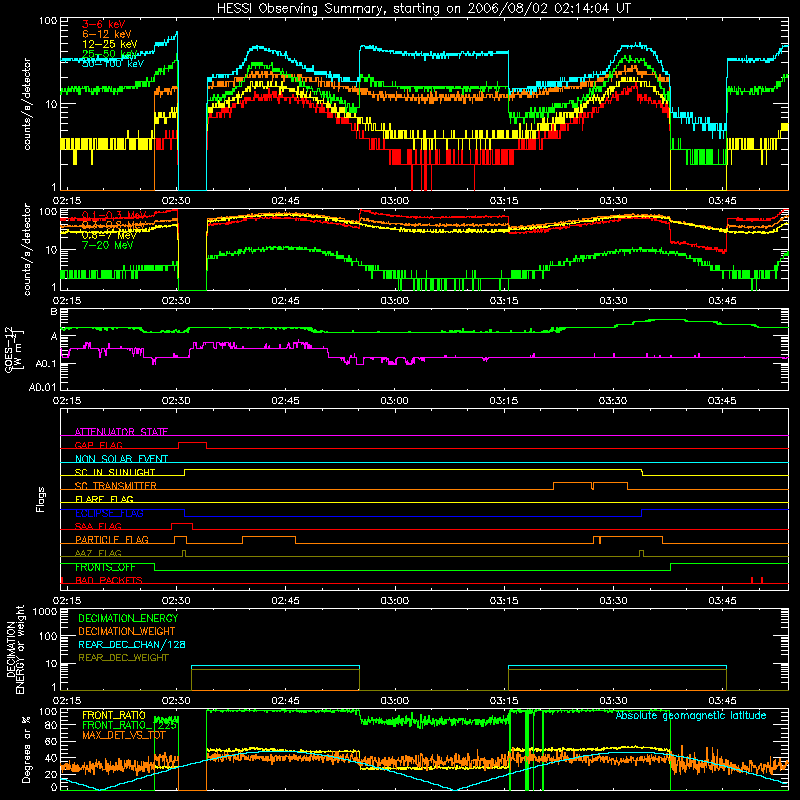The width and height of the screenshot is (800, 800).
Task: Select the DECIMATION_WEIGHT legend label
Action: coord(127,632)
